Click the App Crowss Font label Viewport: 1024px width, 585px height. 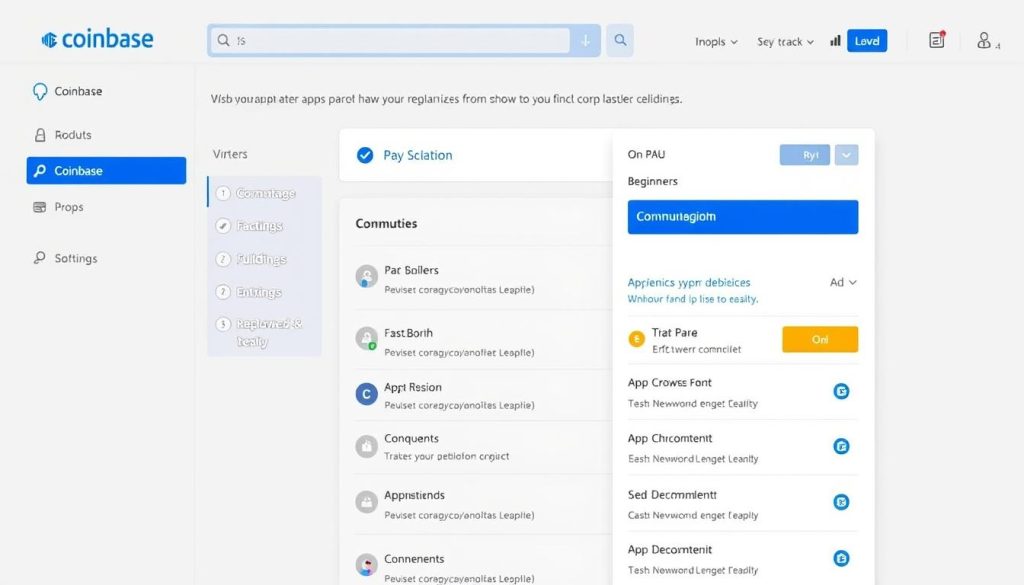[669, 383]
